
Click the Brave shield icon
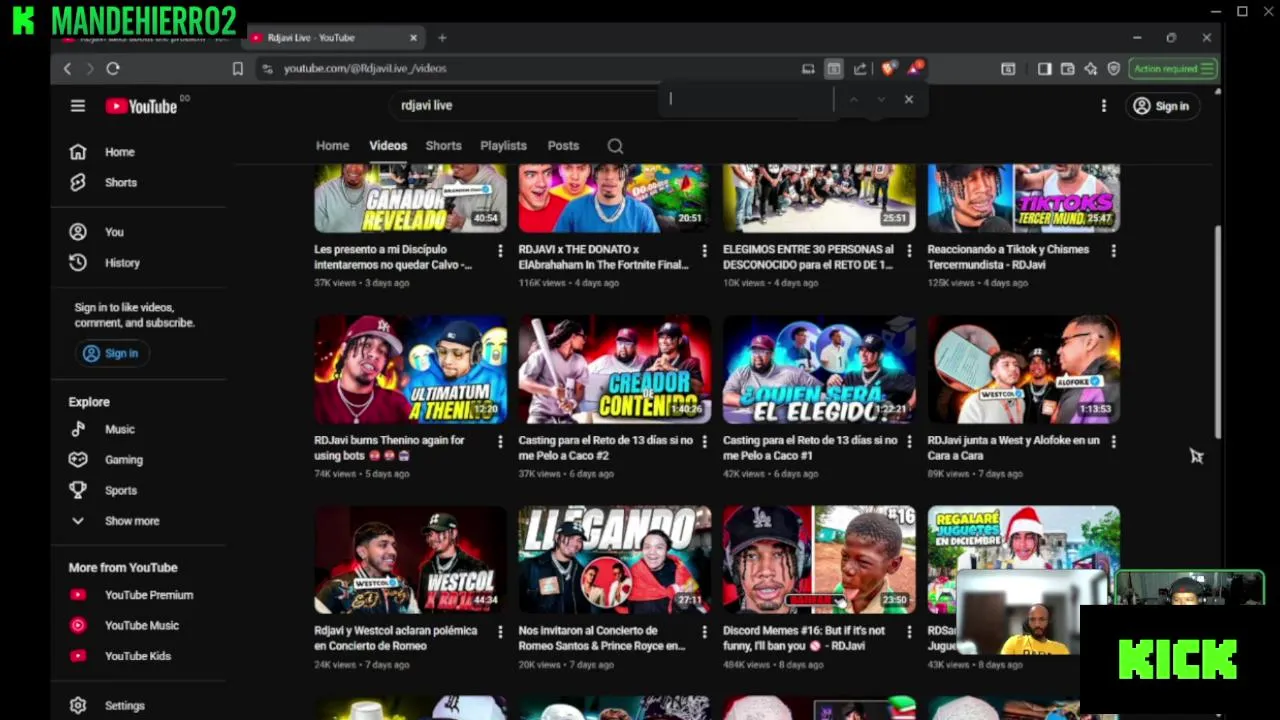(x=887, y=69)
